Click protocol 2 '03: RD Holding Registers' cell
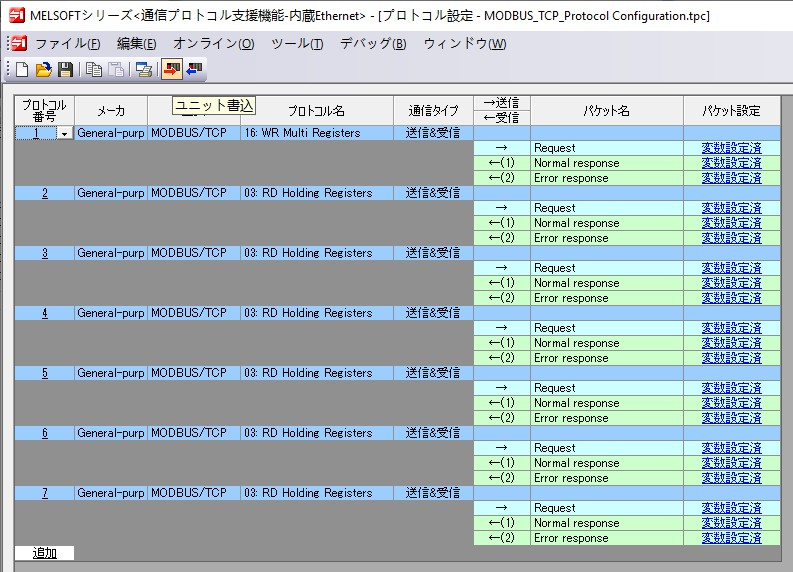Image resolution: width=793 pixels, height=572 pixels. 317,193
